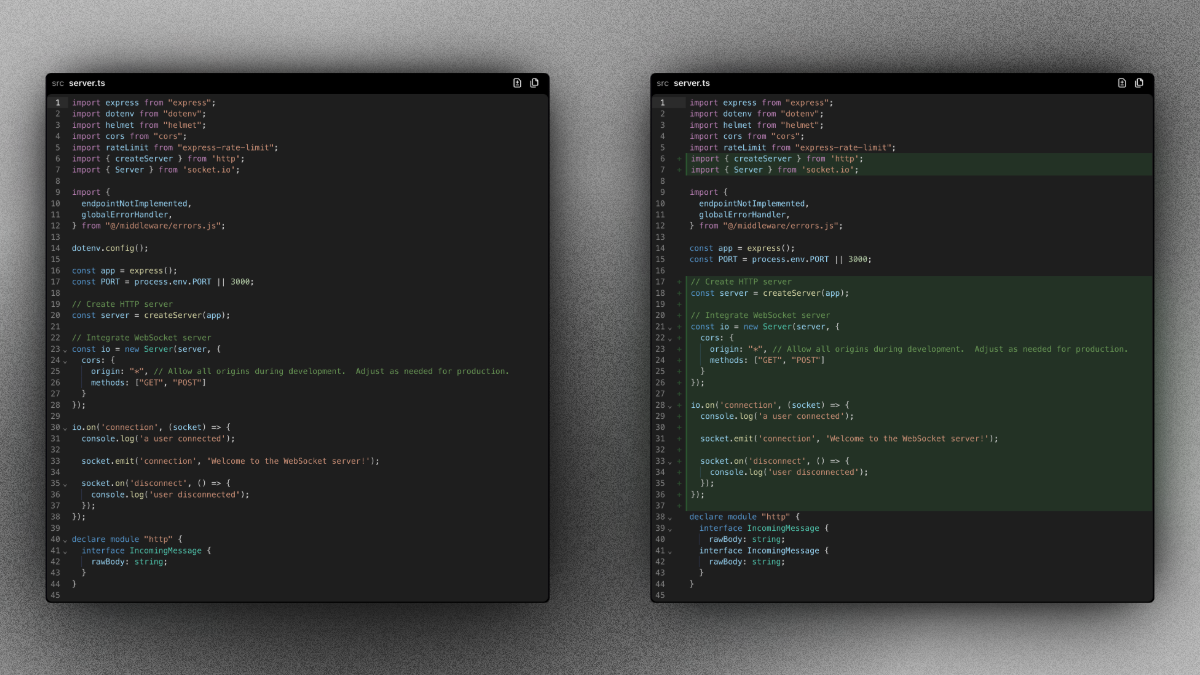The width and height of the screenshot is (1200, 675).
Task: Select the server.ts filename in the left panel
Action: click(x=87, y=83)
